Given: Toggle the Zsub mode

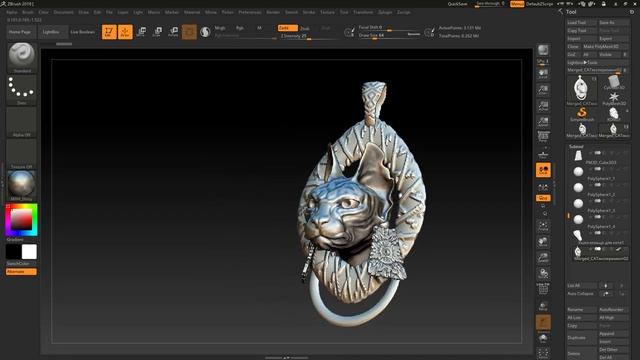Looking at the screenshot, I should coord(305,29).
